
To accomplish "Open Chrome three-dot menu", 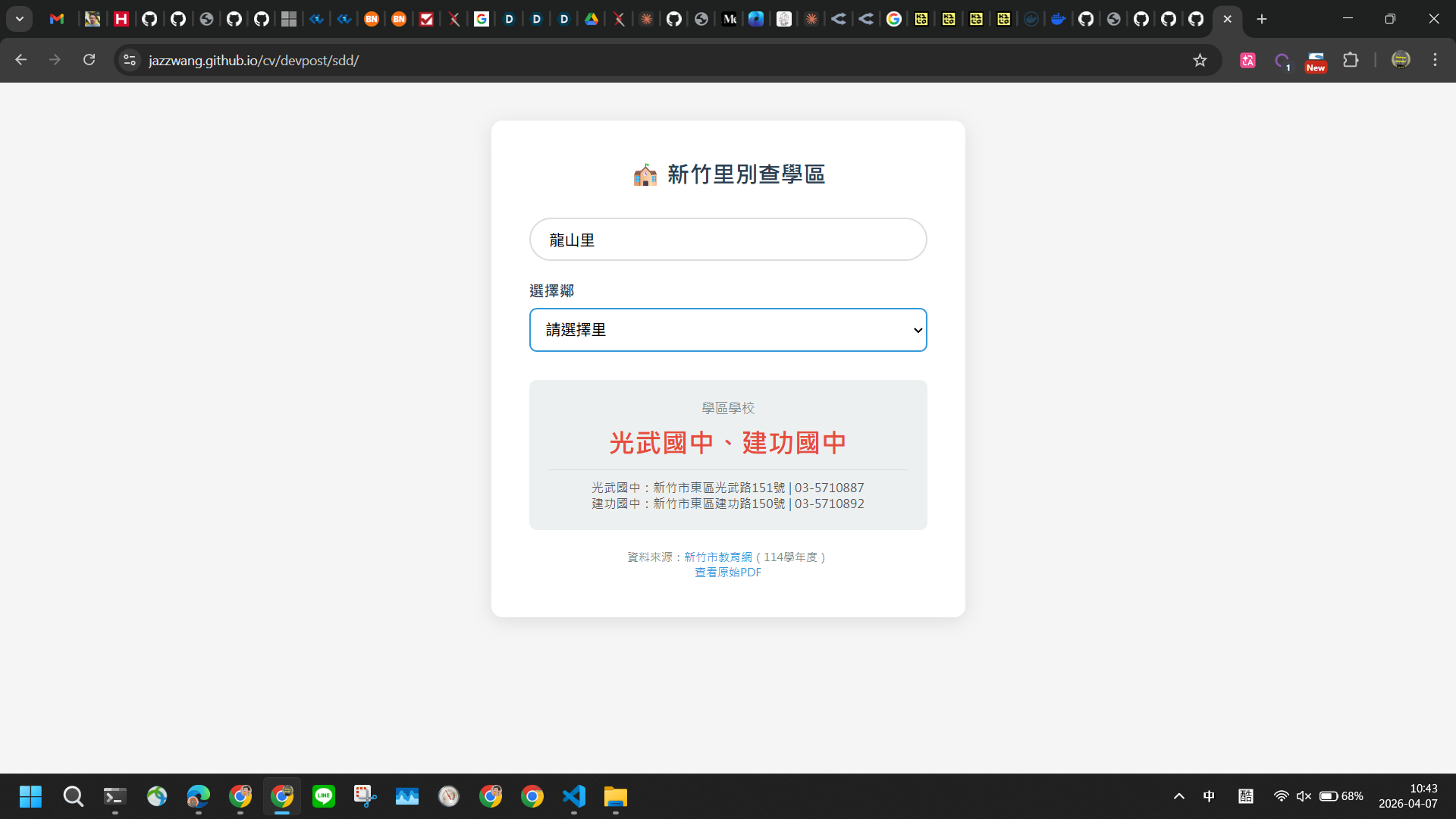I will pos(1435,60).
